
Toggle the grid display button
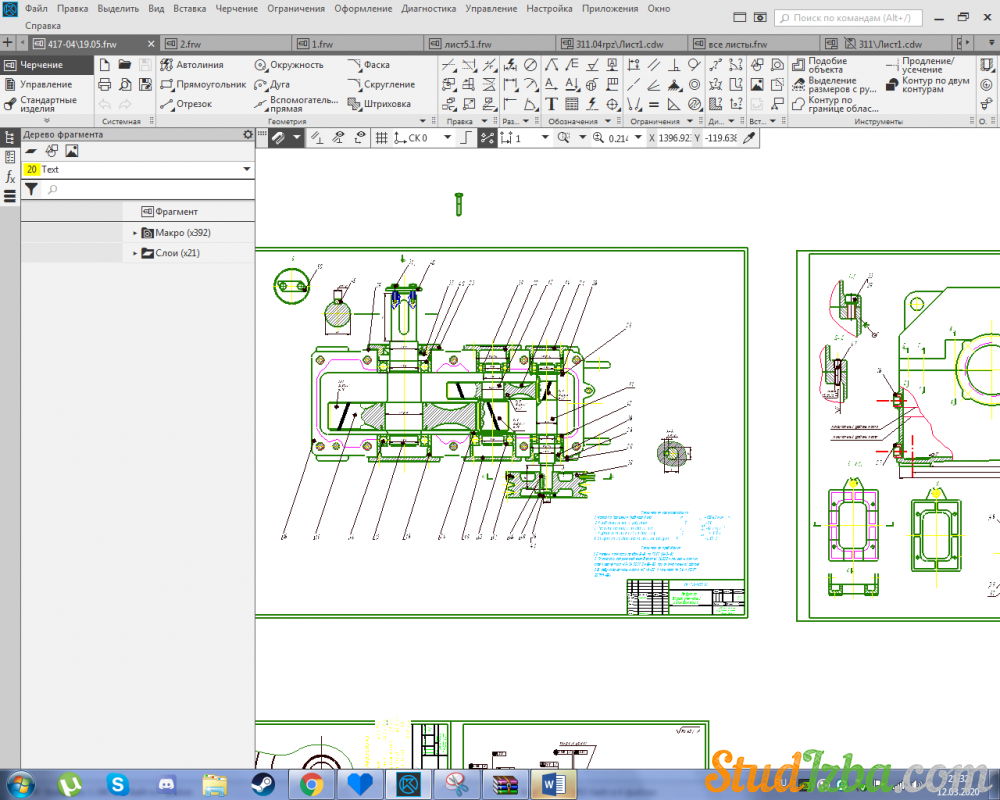381,138
